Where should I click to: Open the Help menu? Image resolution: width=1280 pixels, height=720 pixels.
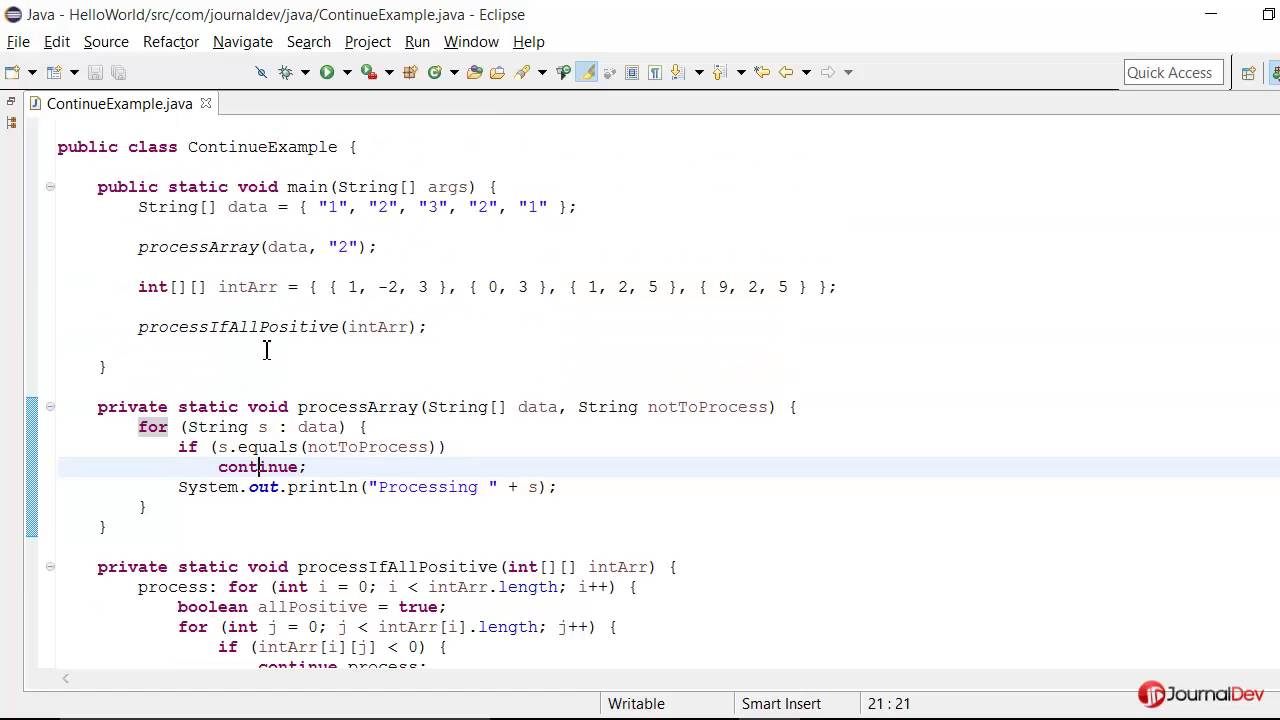(x=529, y=41)
